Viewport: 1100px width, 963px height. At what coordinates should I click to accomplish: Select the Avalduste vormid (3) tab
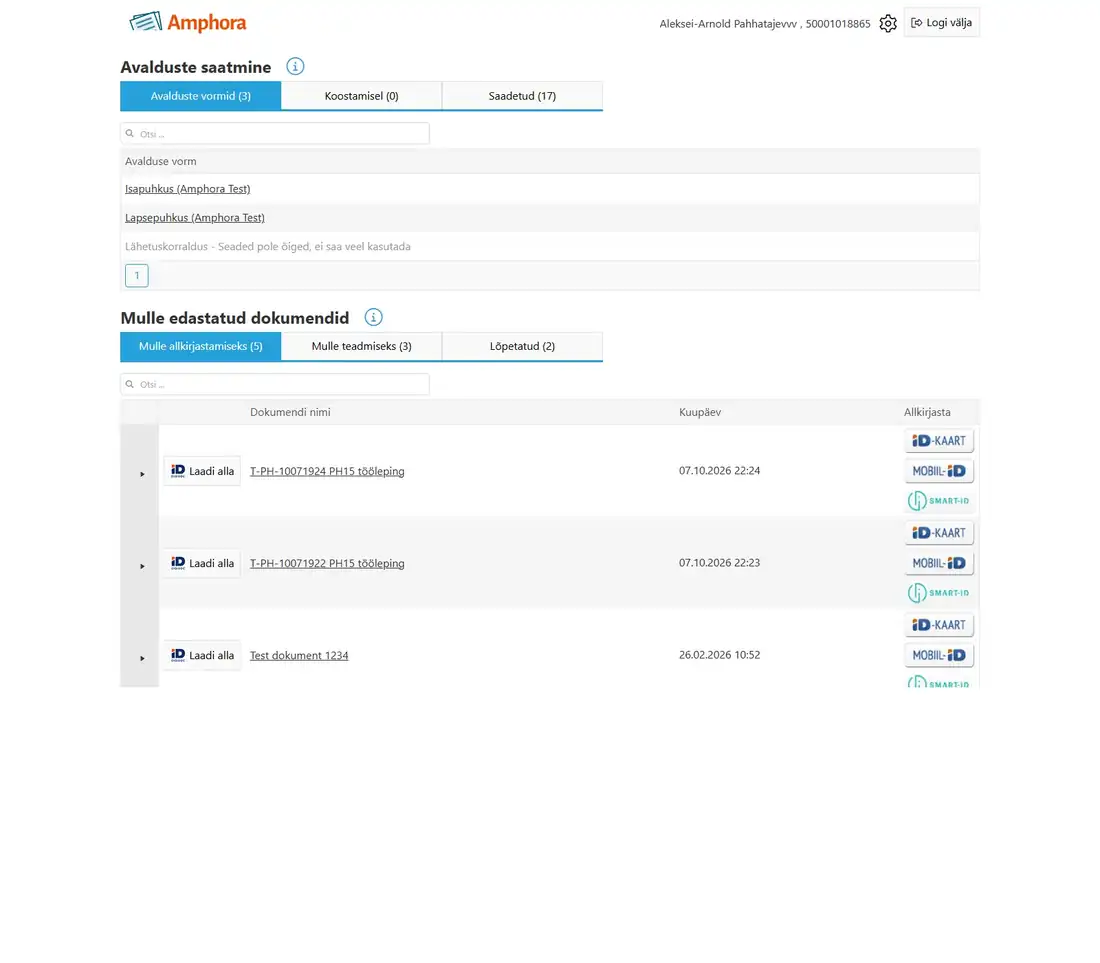(201, 96)
